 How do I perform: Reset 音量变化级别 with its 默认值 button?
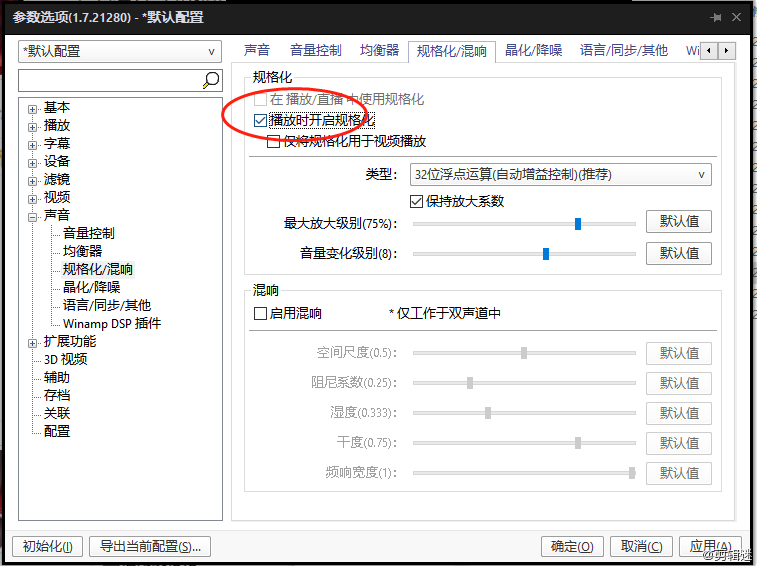679,253
